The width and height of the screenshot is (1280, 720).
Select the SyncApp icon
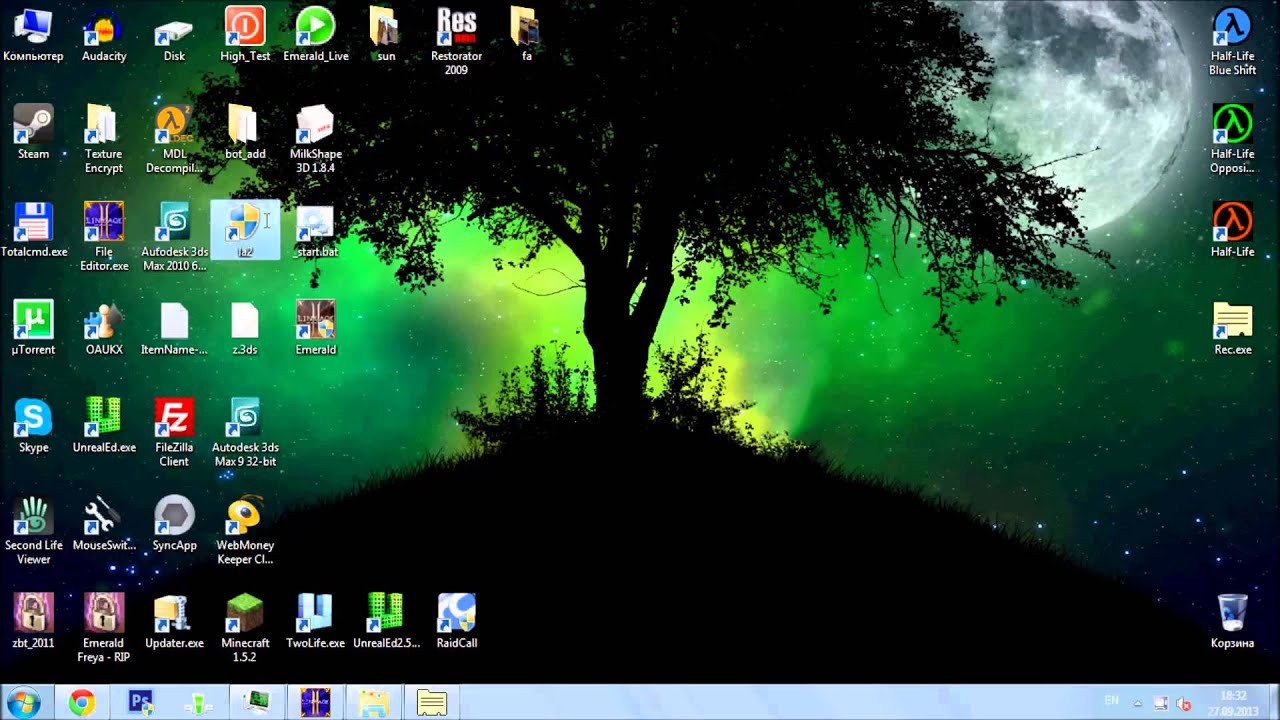[174, 524]
